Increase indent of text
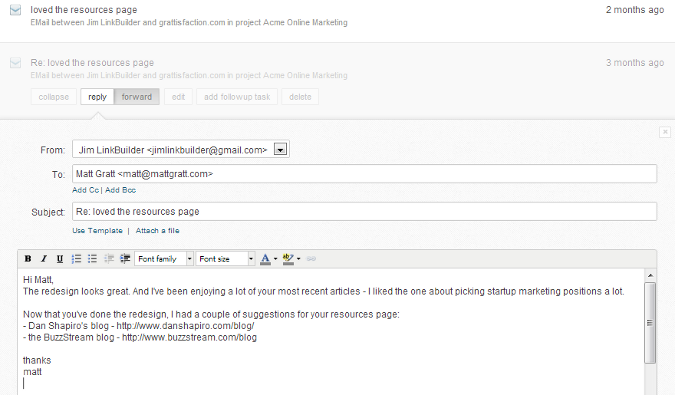The image size is (675, 395). [x=125, y=259]
